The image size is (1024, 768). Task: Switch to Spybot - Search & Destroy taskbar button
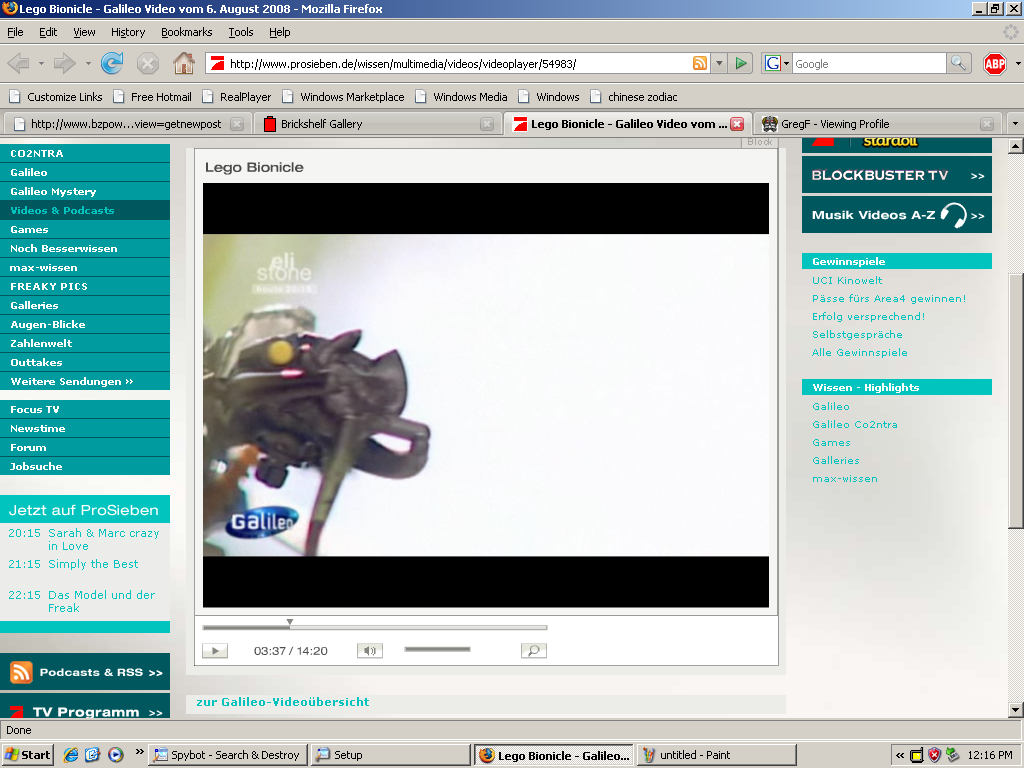[x=227, y=755]
